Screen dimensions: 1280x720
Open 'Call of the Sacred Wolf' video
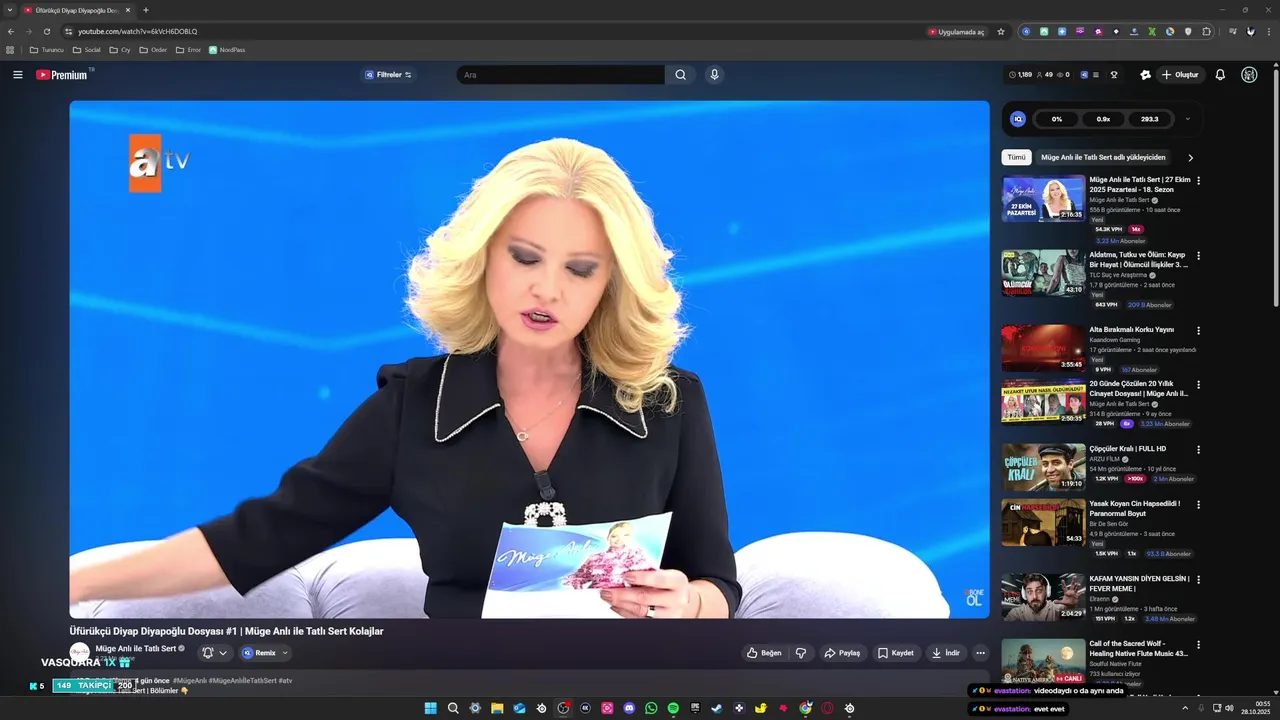(1139, 648)
